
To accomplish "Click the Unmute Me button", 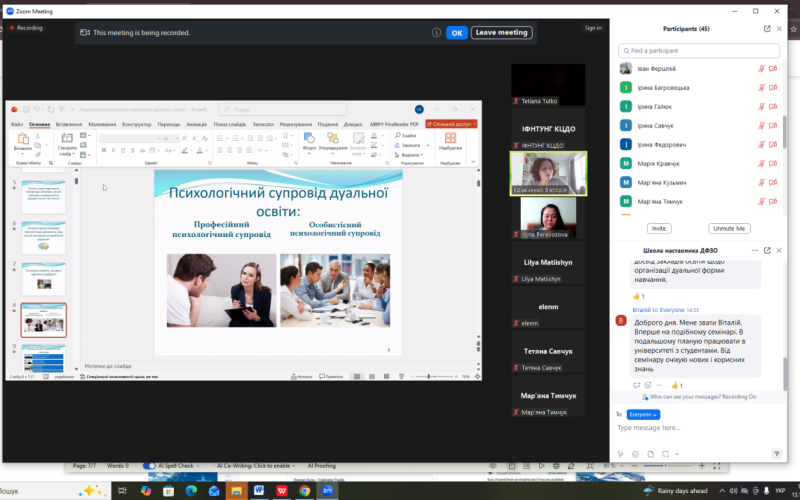I will 729,229.
